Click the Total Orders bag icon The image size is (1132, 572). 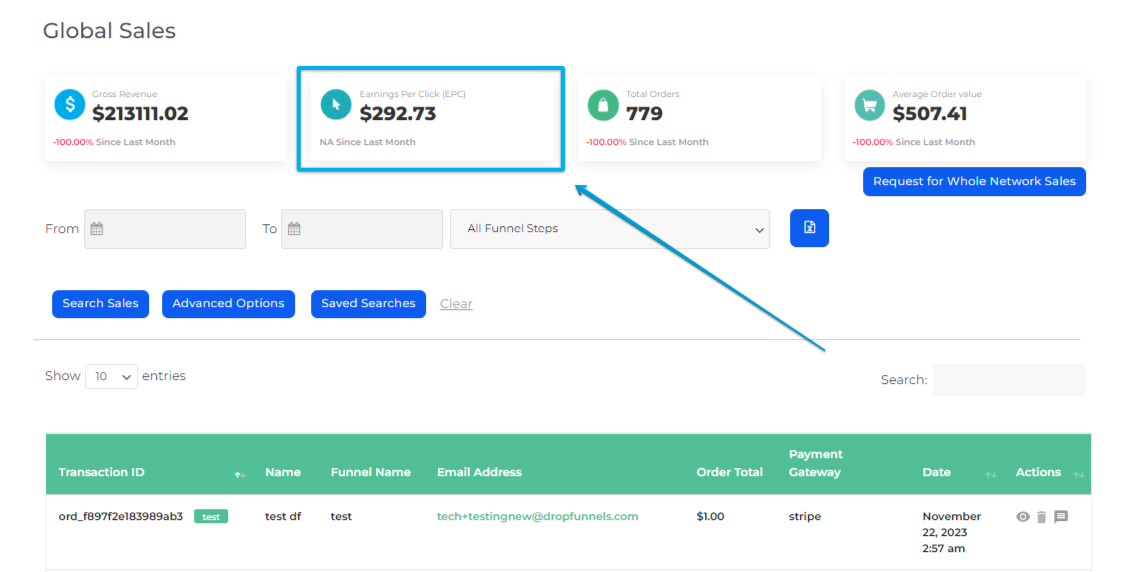coord(602,105)
